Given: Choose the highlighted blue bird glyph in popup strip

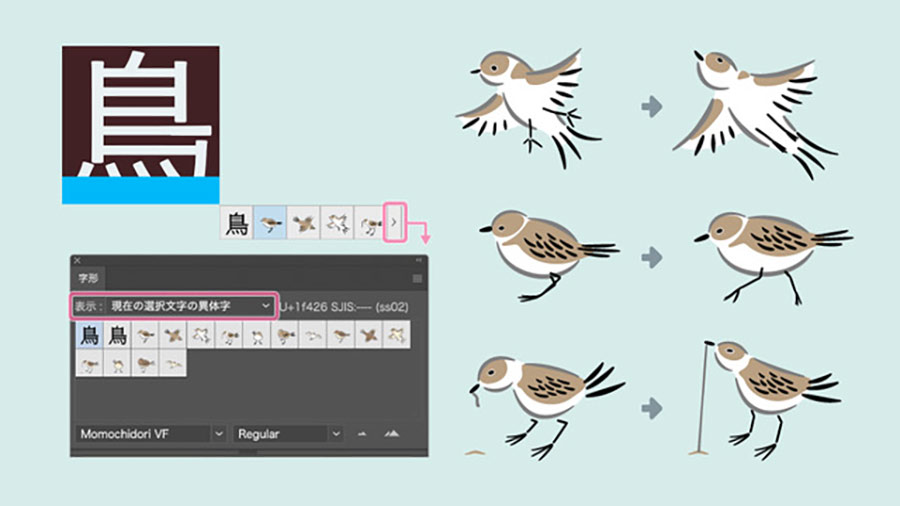Looking at the screenshot, I should pos(270,223).
